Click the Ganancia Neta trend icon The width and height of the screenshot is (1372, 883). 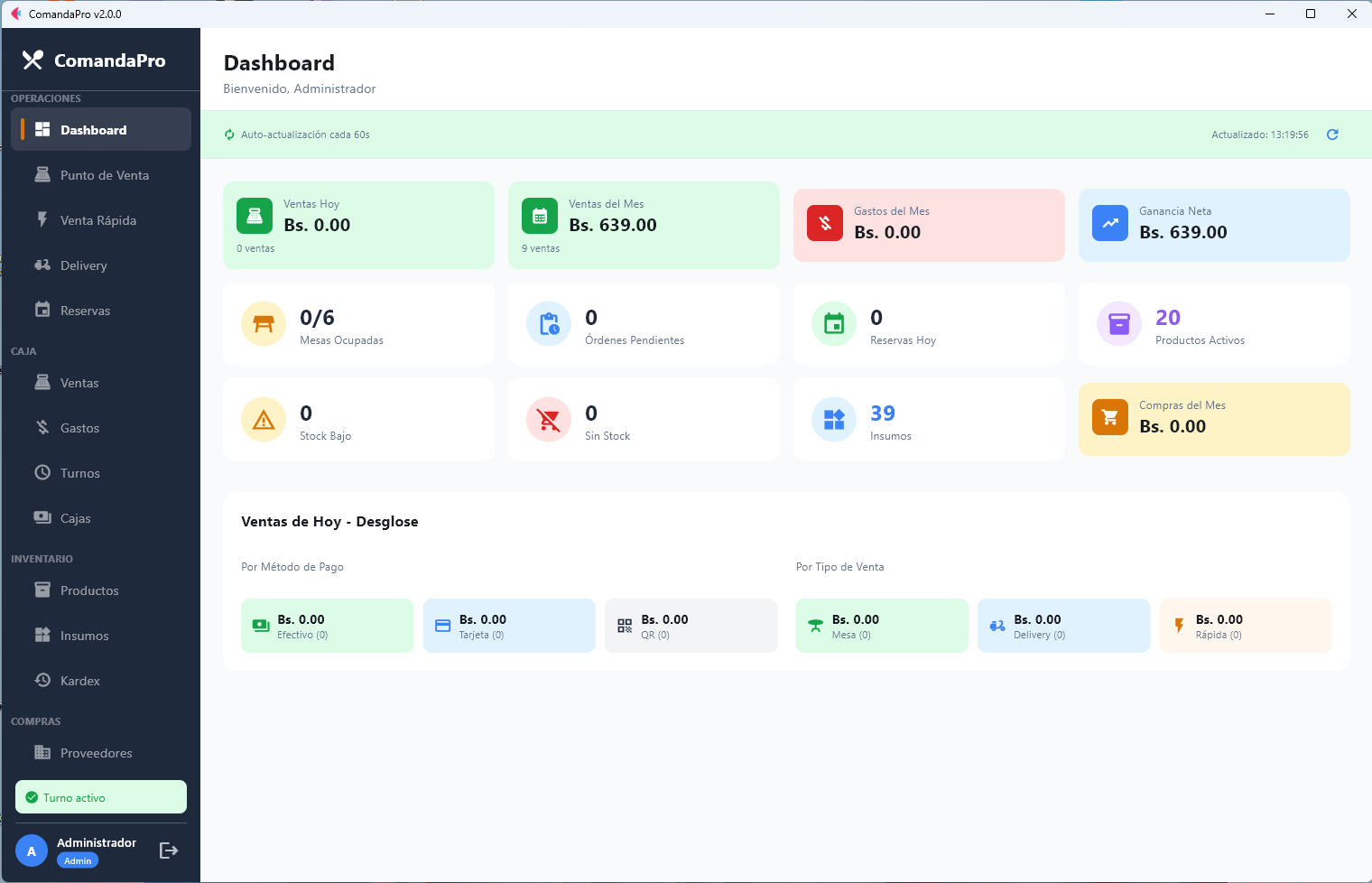click(x=1110, y=223)
